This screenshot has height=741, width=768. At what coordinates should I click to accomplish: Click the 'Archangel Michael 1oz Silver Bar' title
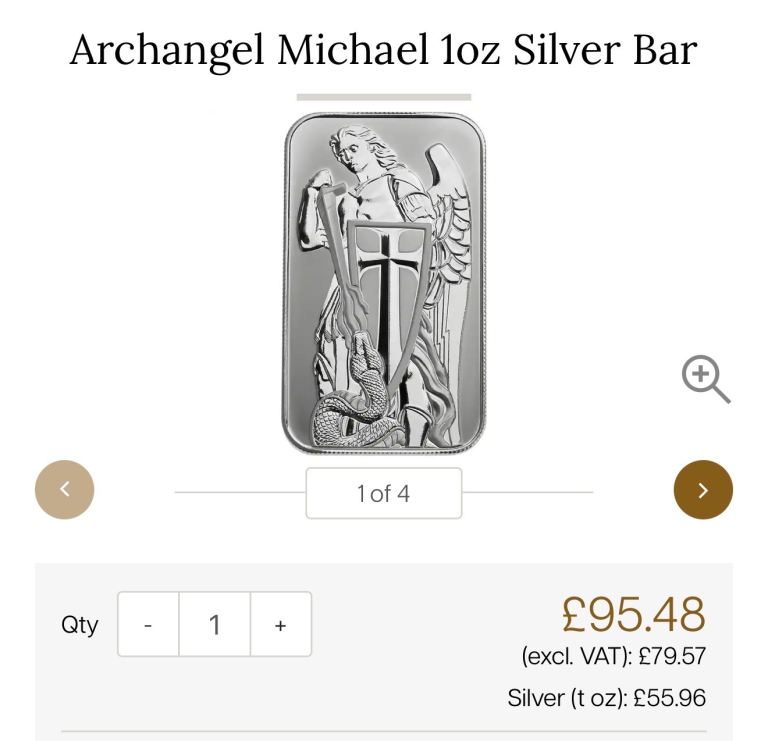384,50
